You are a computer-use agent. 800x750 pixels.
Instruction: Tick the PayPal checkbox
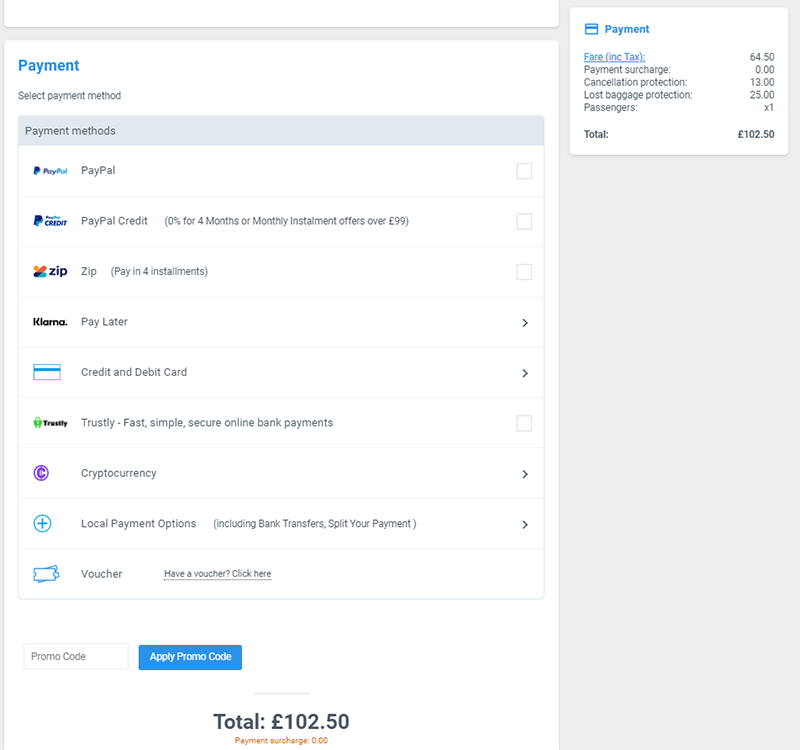pyautogui.click(x=524, y=171)
